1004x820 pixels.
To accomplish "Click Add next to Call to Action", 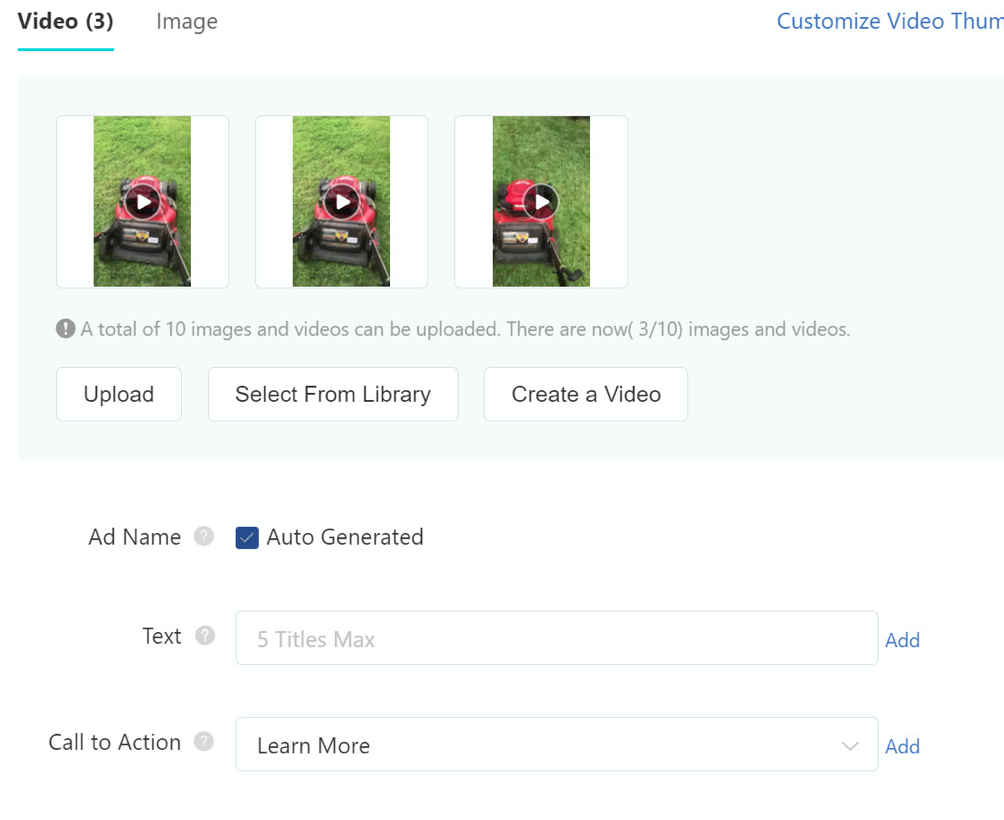I will point(902,746).
